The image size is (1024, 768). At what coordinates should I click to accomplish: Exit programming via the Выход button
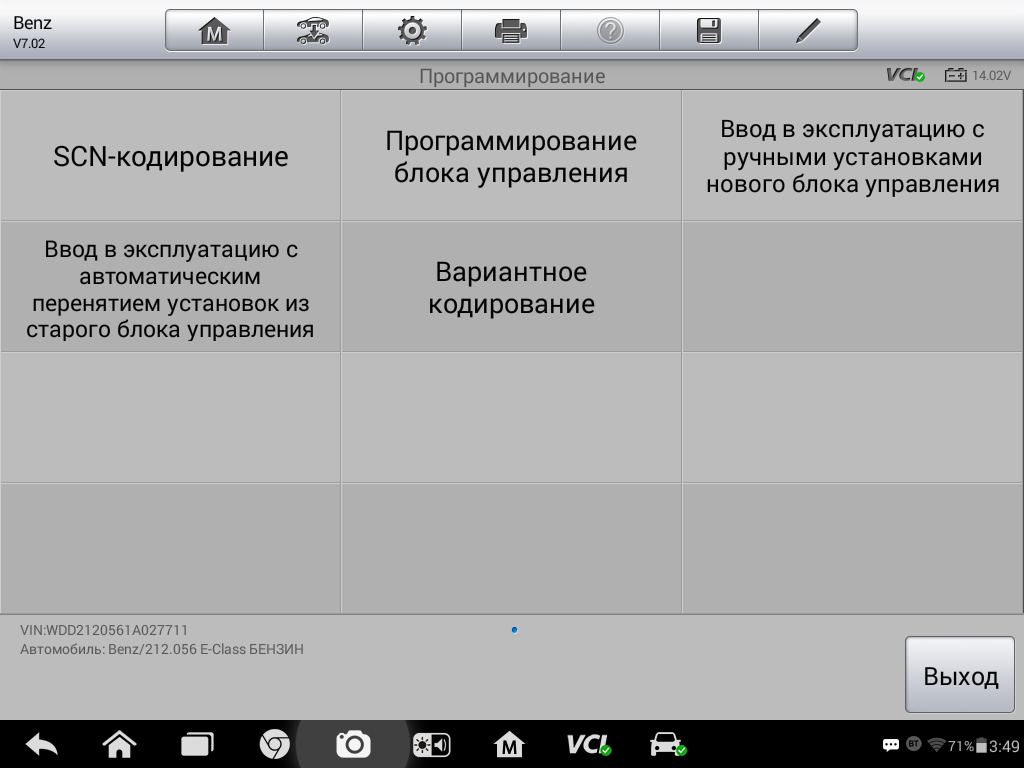(x=959, y=675)
